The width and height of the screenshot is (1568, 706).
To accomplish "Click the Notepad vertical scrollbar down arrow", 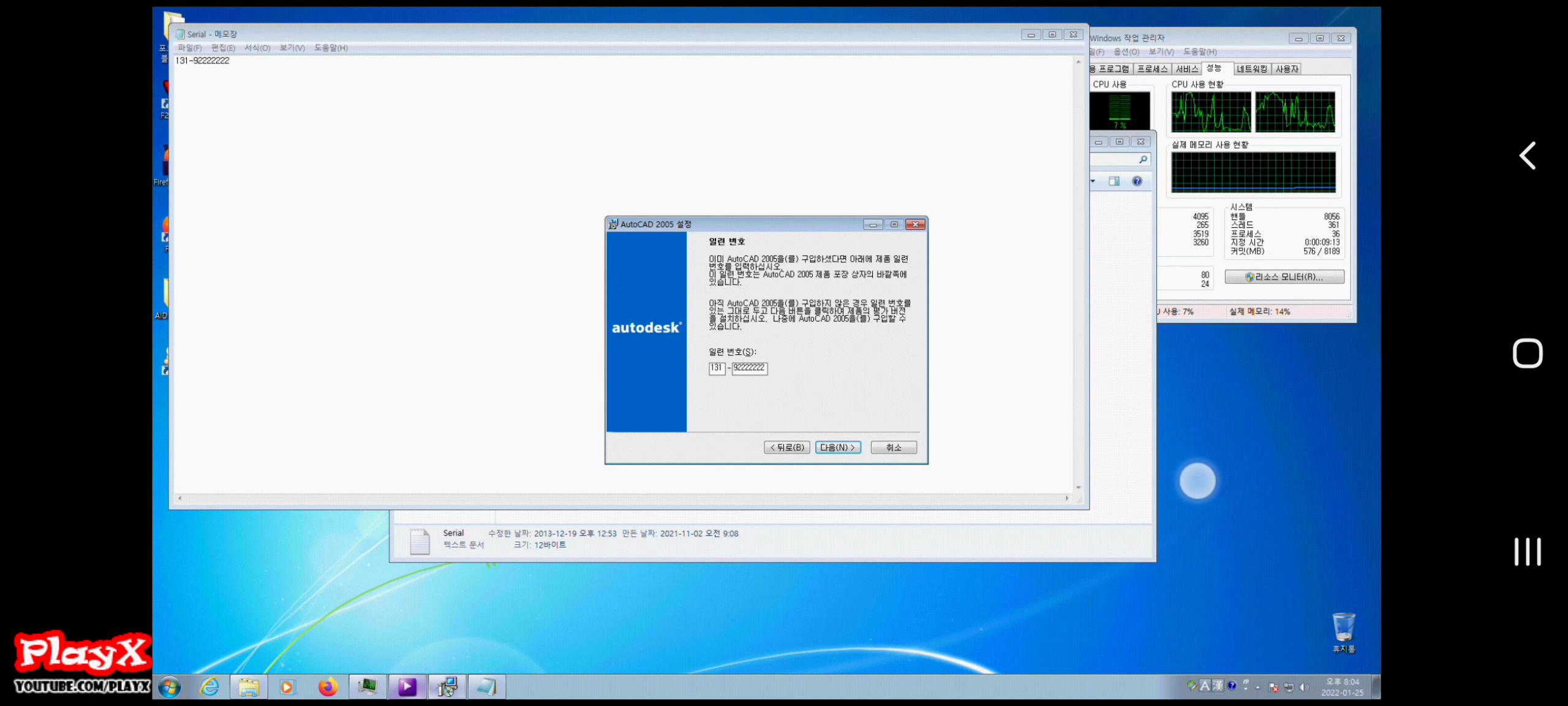I will [1078, 488].
